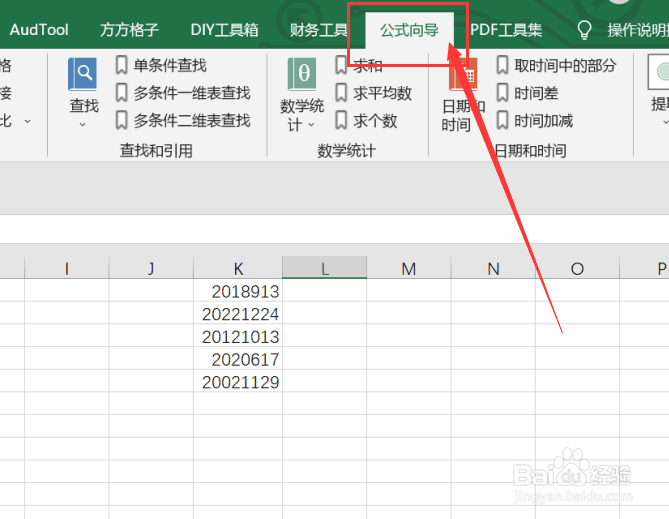The height and width of the screenshot is (519, 669).
Task: Select the 财务工具 tab
Action: pyautogui.click(x=319, y=30)
